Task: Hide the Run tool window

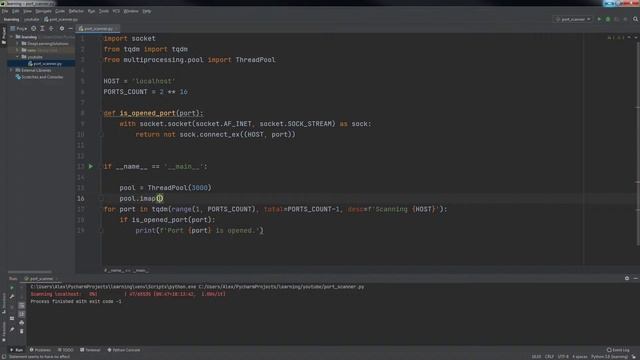Action: coord(636,278)
